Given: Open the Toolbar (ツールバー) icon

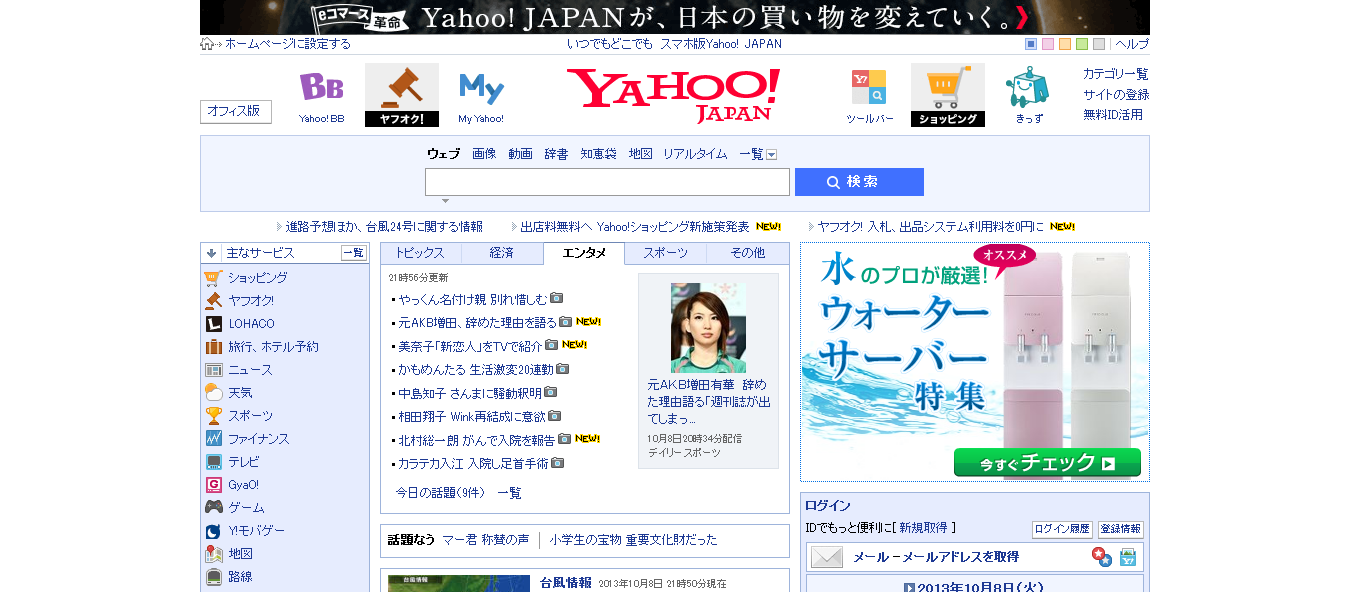Looking at the screenshot, I should coord(869,95).
